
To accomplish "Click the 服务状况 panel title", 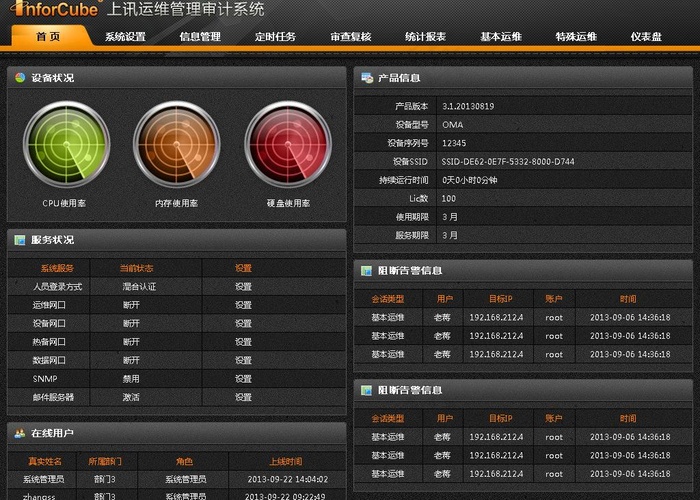I will (52, 240).
